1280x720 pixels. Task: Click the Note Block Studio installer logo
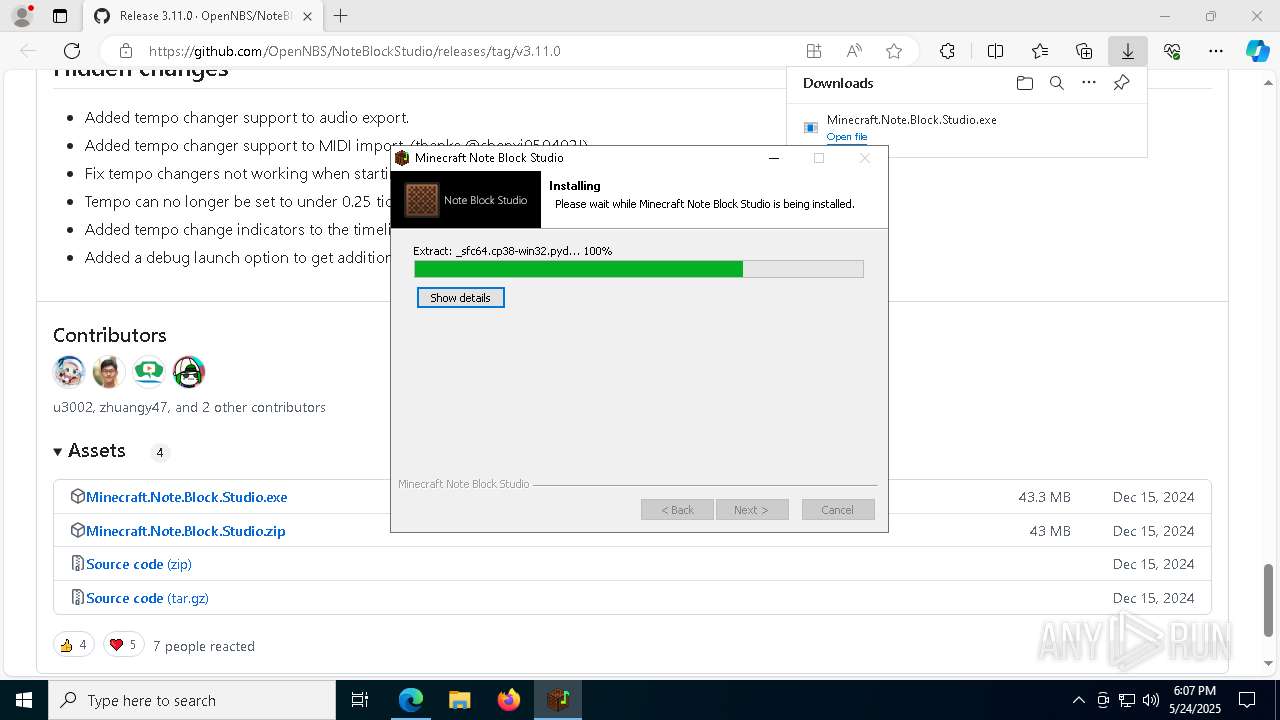point(466,200)
